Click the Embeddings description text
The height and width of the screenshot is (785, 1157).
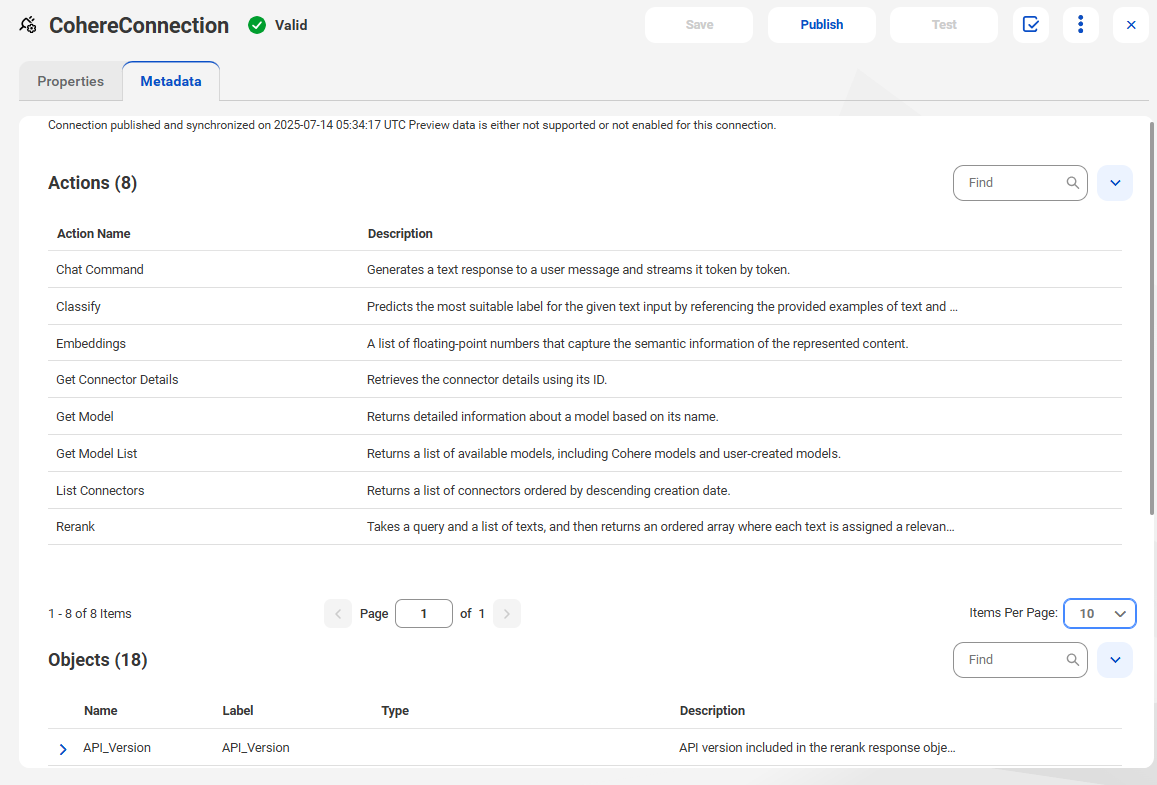638,344
